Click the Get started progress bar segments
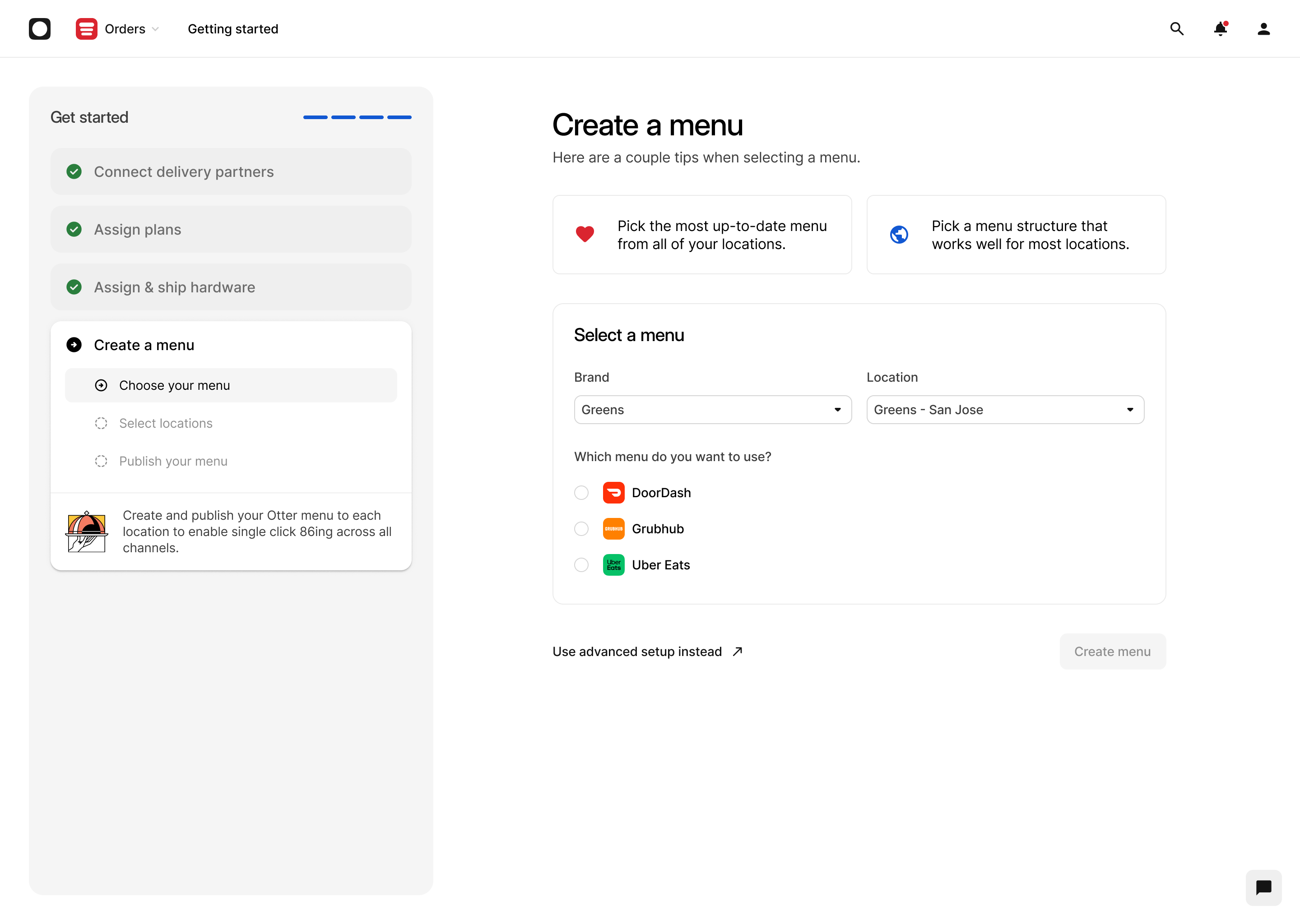Viewport: 1300px width, 924px height. [357, 117]
